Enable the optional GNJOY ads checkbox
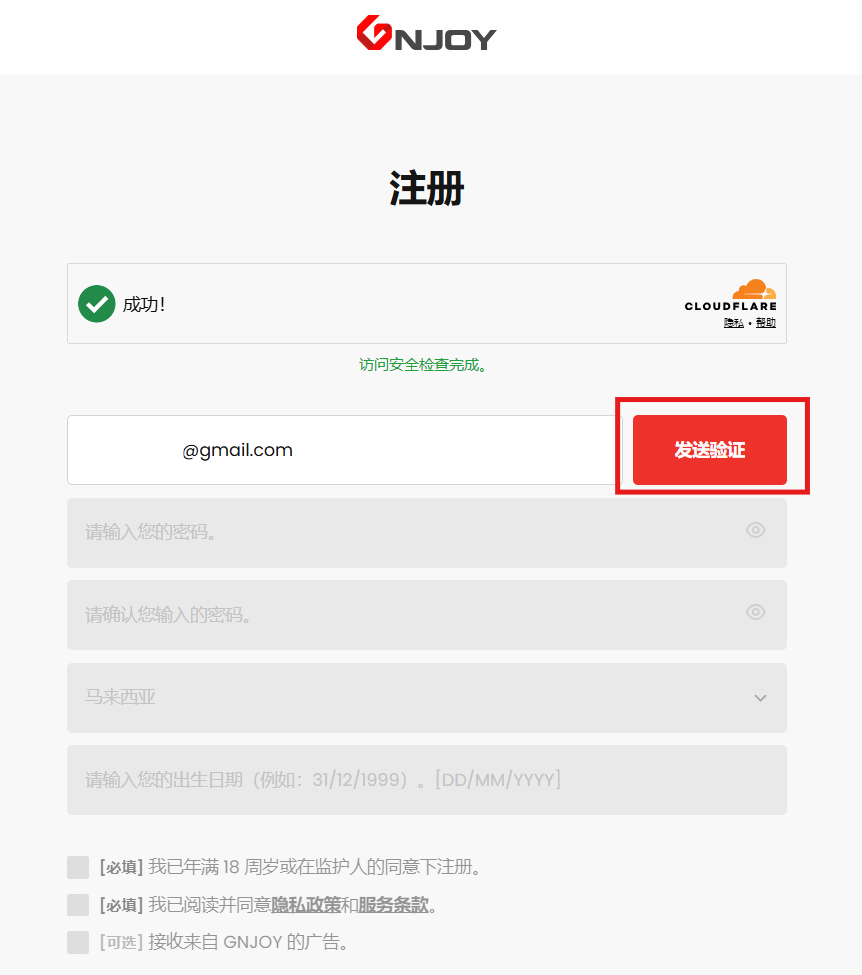 pos(78,942)
